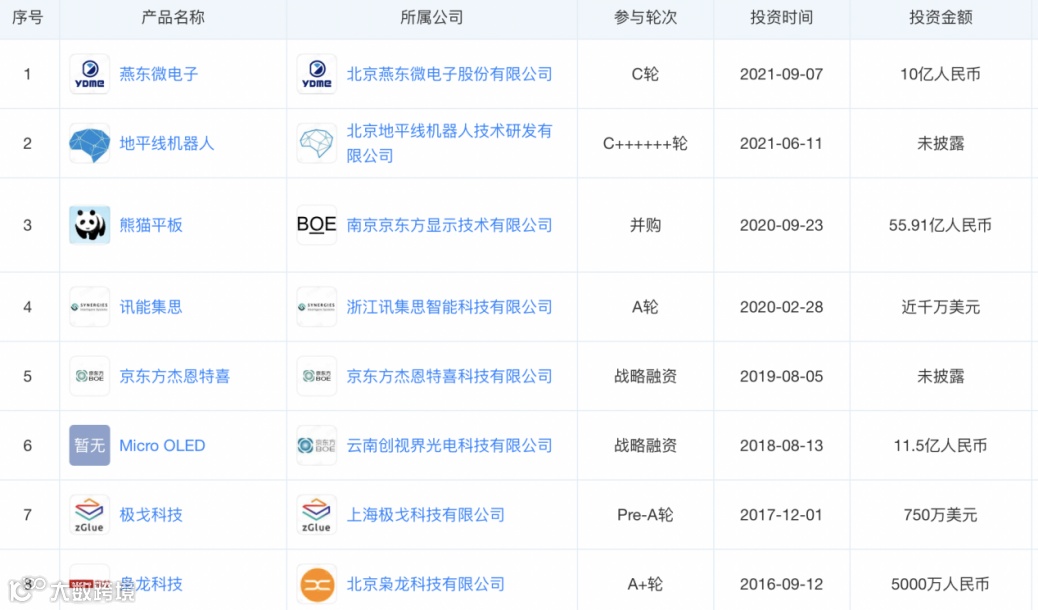Select the amount 近千万美元

941,307
